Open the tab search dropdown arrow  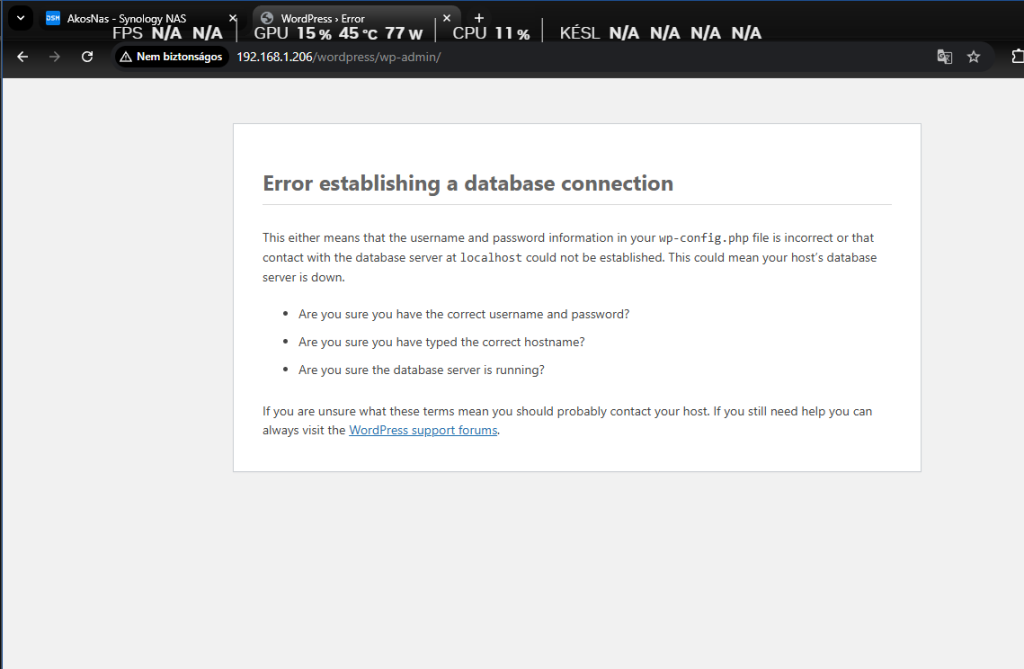19,18
